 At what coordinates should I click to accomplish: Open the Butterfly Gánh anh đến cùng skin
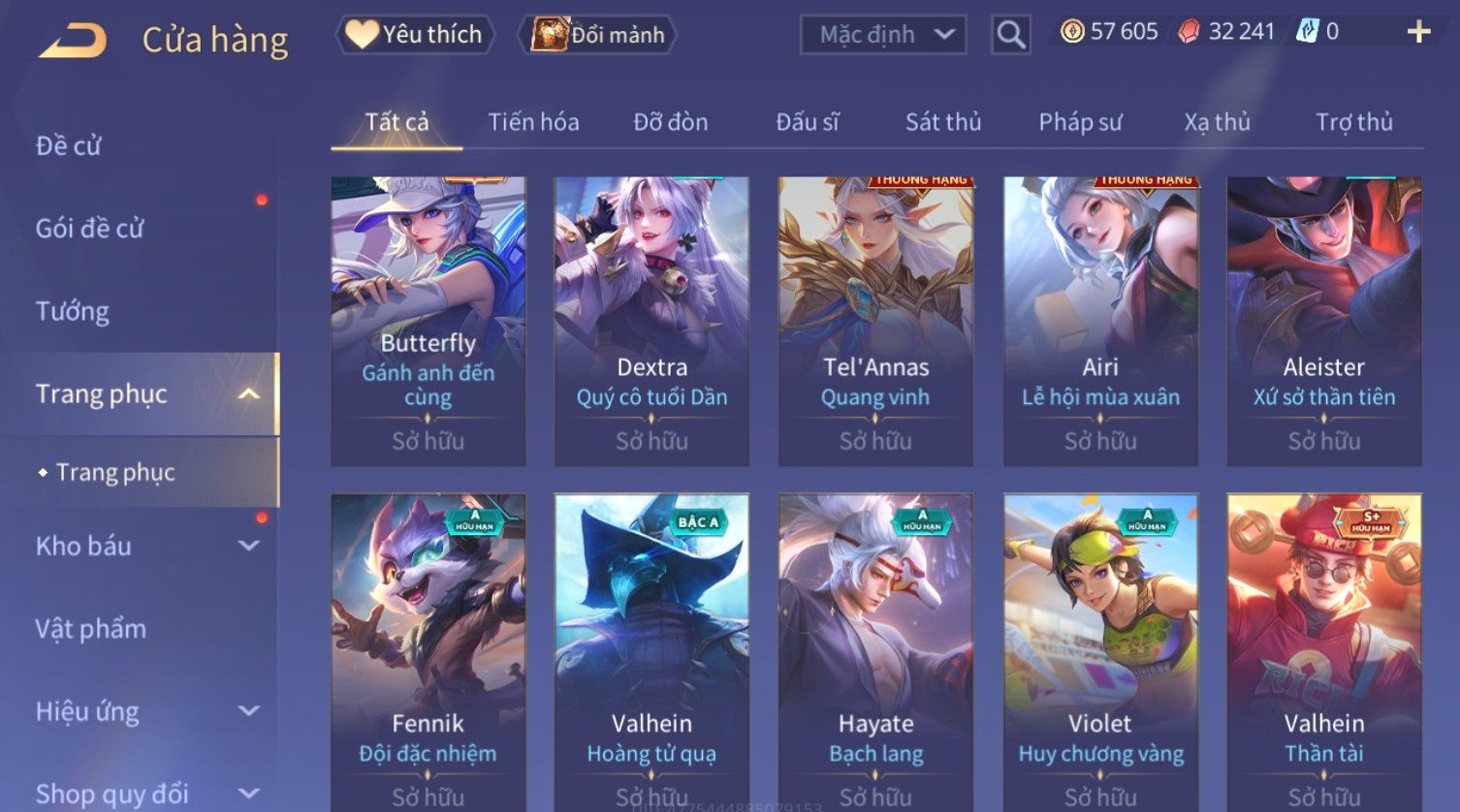tap(428, 321)
